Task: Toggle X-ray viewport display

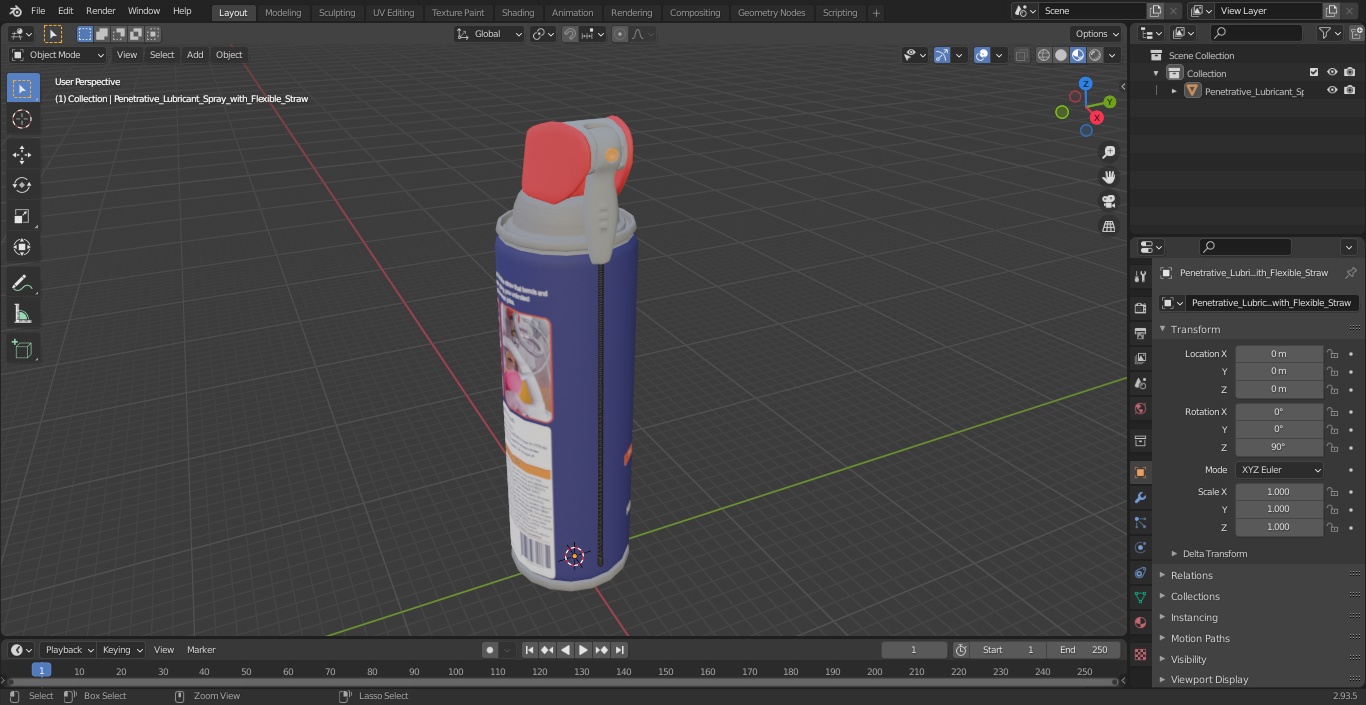Action: click(x=1021, y=55)
